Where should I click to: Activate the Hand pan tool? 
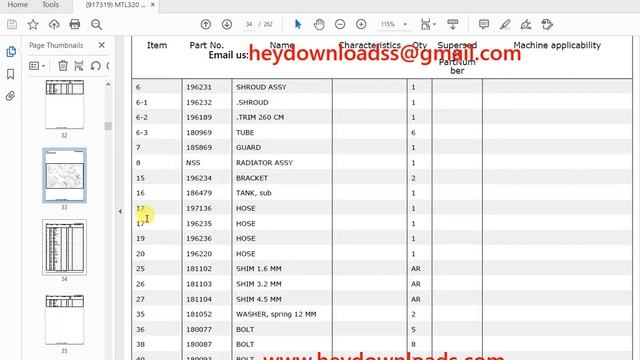tap(319, 24)
